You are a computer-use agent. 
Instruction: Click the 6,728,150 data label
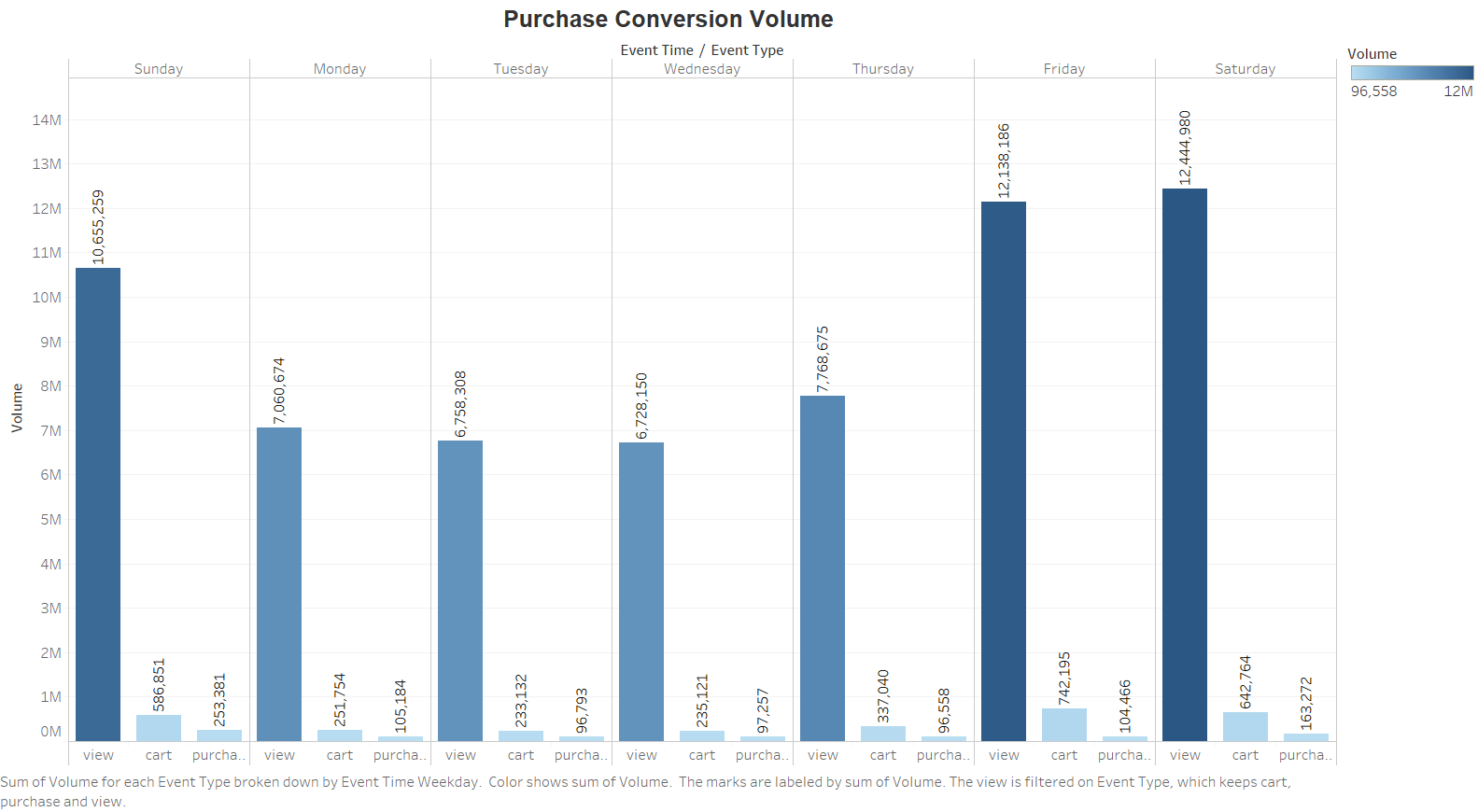pos(641,406)
